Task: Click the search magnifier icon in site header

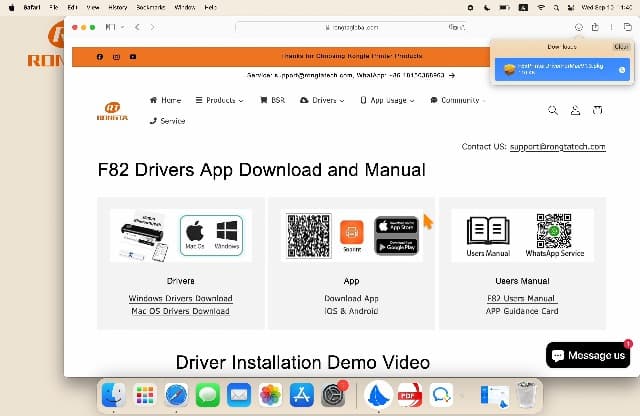Action: point(553,110)
